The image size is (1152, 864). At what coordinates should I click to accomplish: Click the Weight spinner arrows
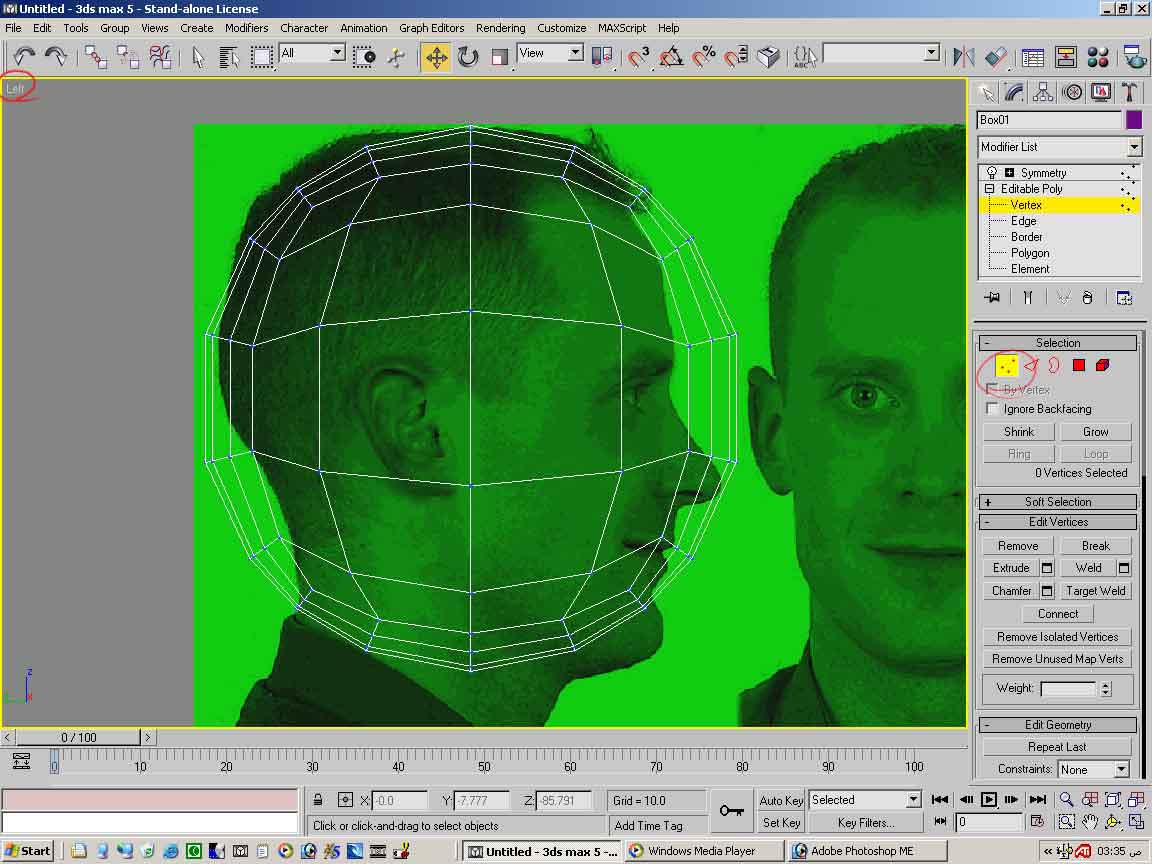coord(1106,688)
